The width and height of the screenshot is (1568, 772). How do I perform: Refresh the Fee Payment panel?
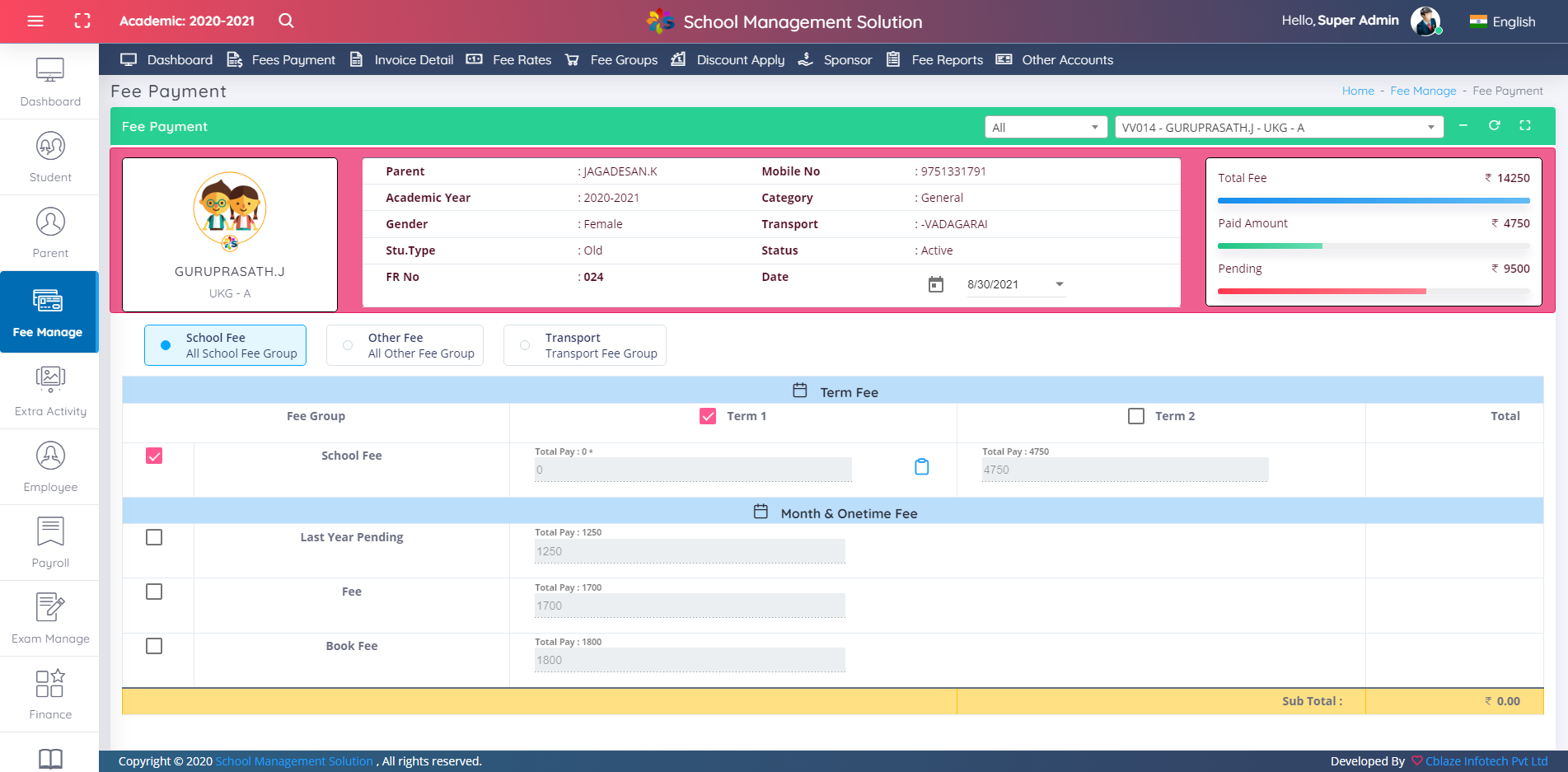click(x=1494, y=125)
